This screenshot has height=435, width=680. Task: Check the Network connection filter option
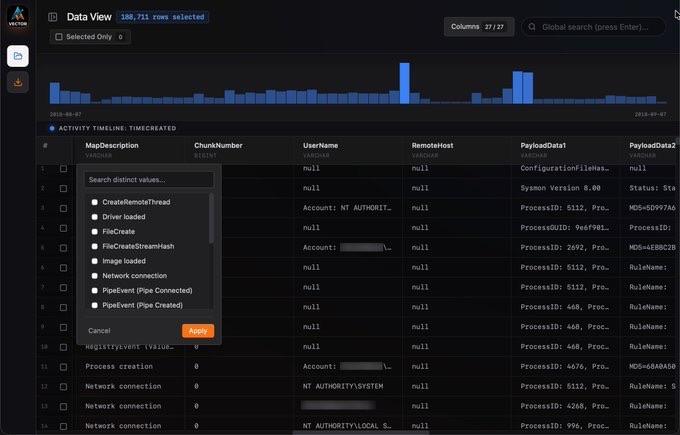pos(95,276)
